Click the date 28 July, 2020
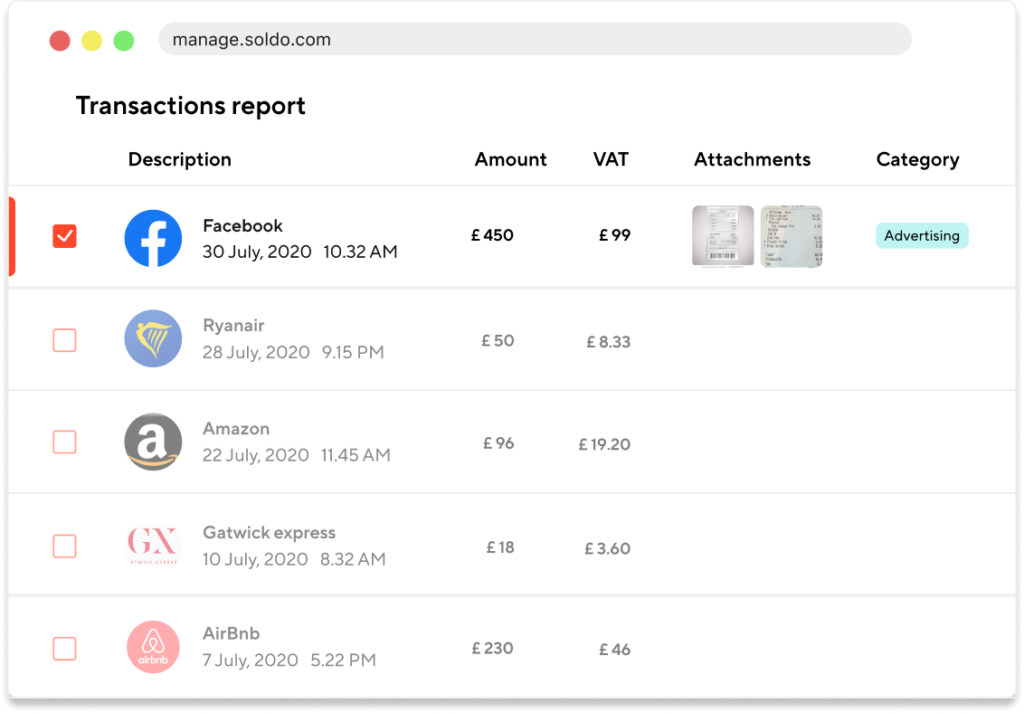The image size is (1024, 713). pyautogui.click(x=256, y=353)
